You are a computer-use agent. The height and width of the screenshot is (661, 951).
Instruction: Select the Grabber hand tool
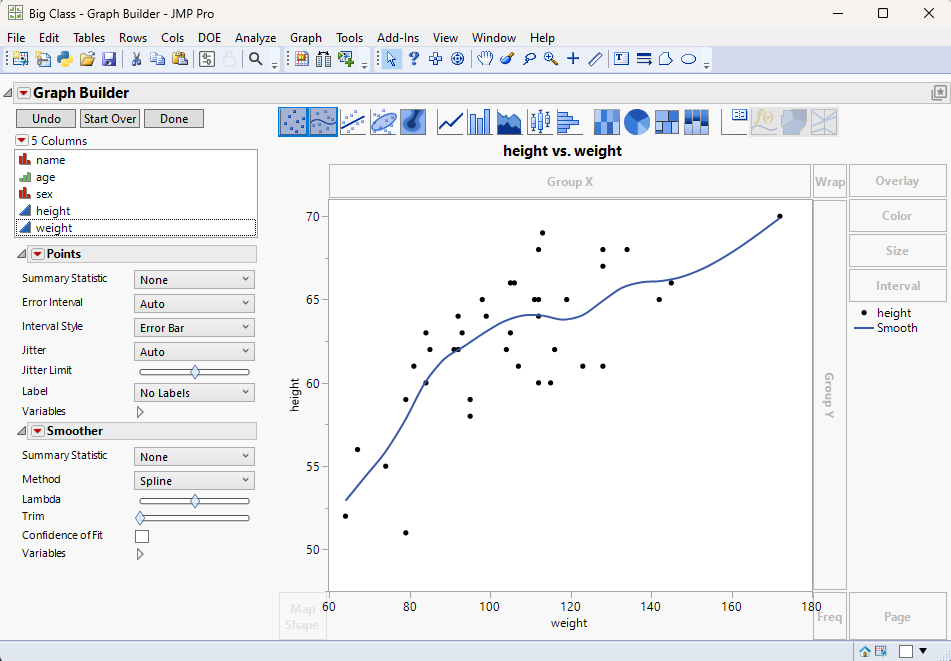point(485,59)
